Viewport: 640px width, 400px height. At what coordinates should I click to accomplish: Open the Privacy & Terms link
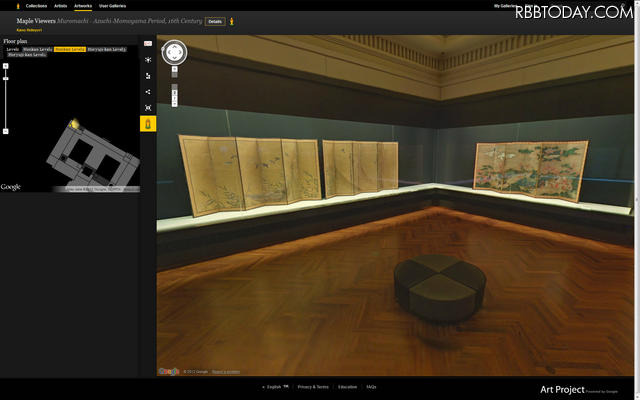[x=313, y=387]
